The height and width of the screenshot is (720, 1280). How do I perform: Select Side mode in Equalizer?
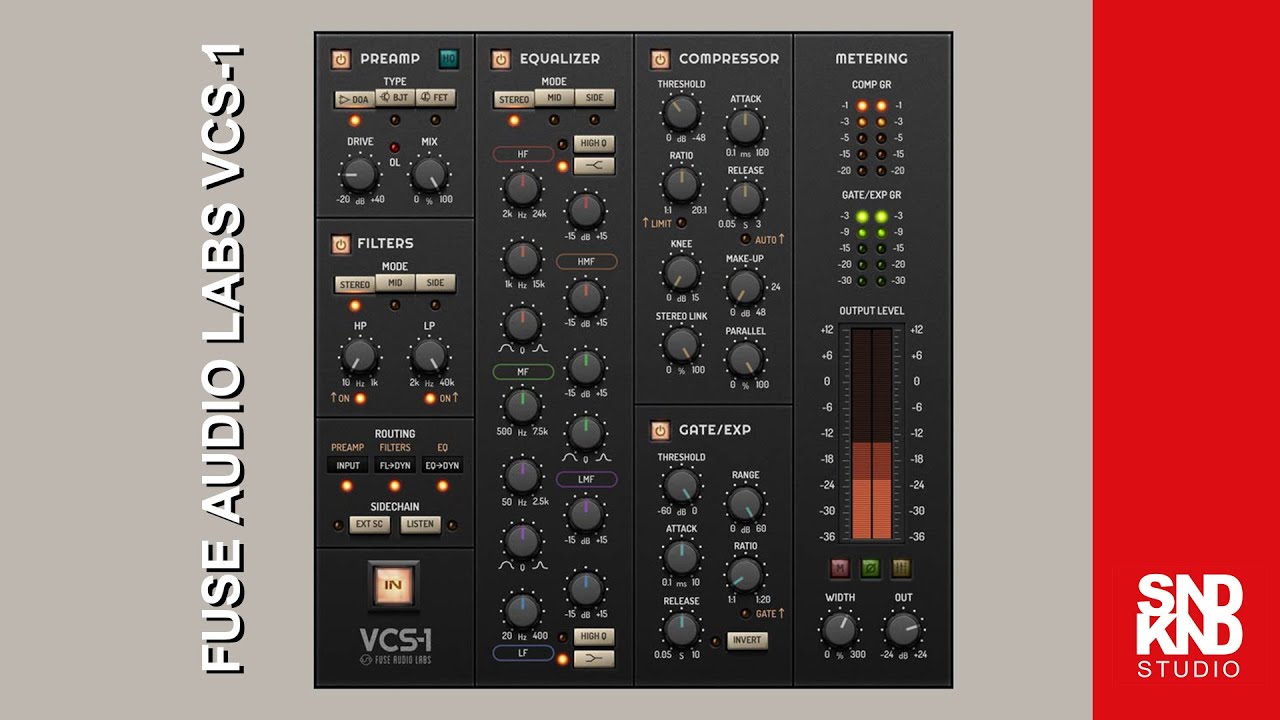point(594,99)
